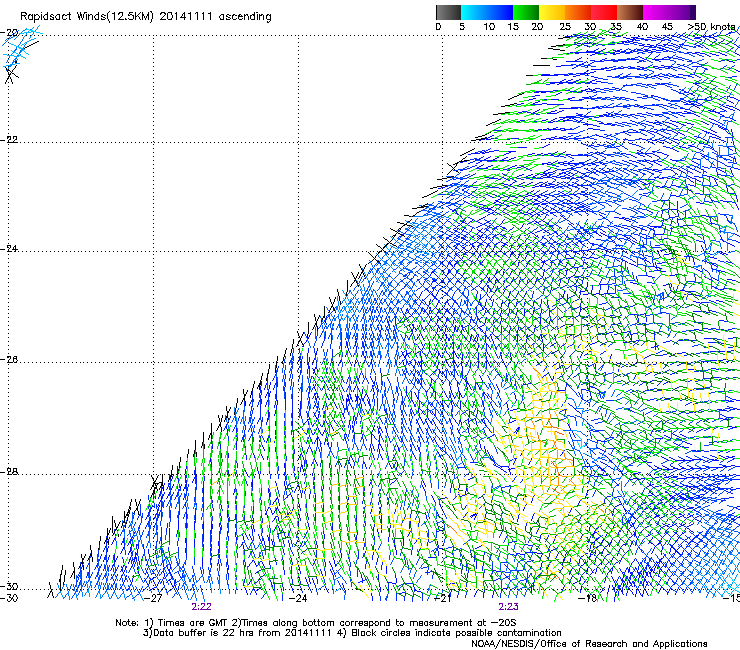This screenshot has width=740, height=650.
Task: Click the -24 latitude axis label
Action: pyautogui.click(x=9, y=248)
